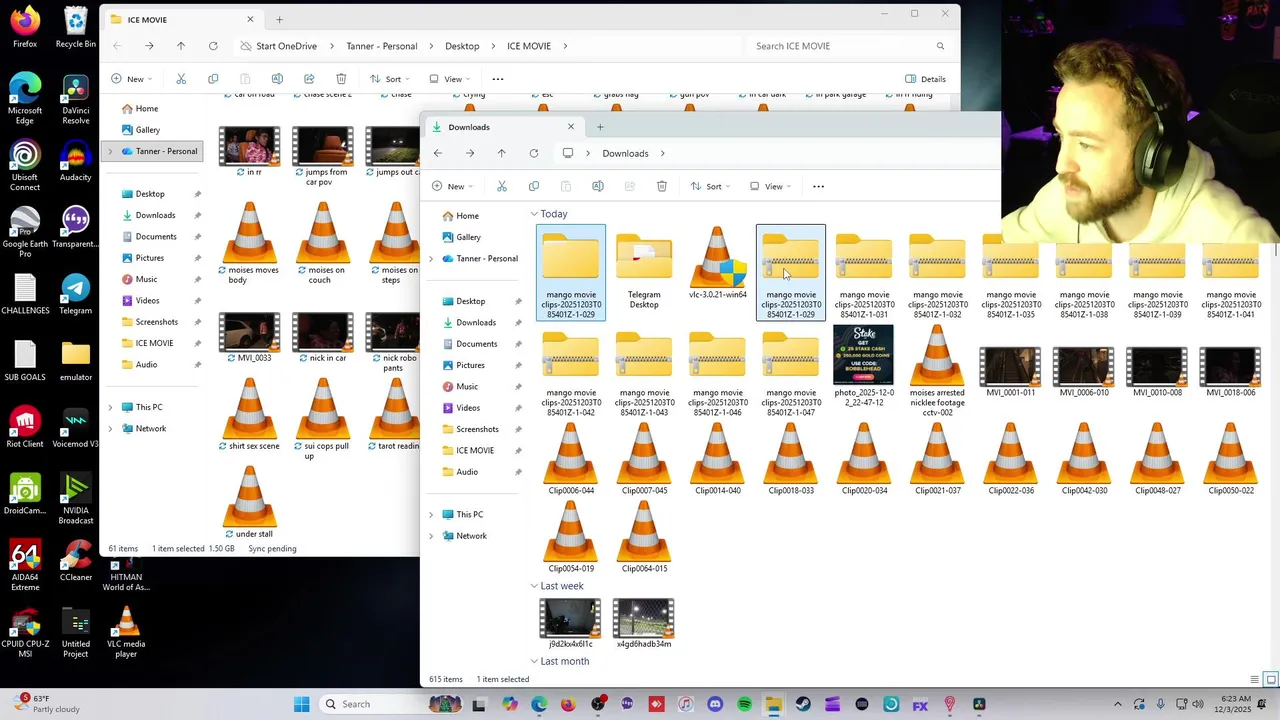The width and height of the screenshot is (1280, 720).
Task: Open Discord from the taskbar
Action: (715, 704)
